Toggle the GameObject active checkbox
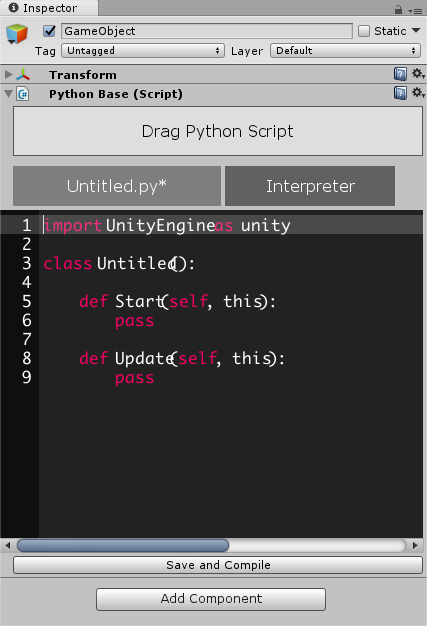Screen dimensions: 427x626 (x=49, y=31)
